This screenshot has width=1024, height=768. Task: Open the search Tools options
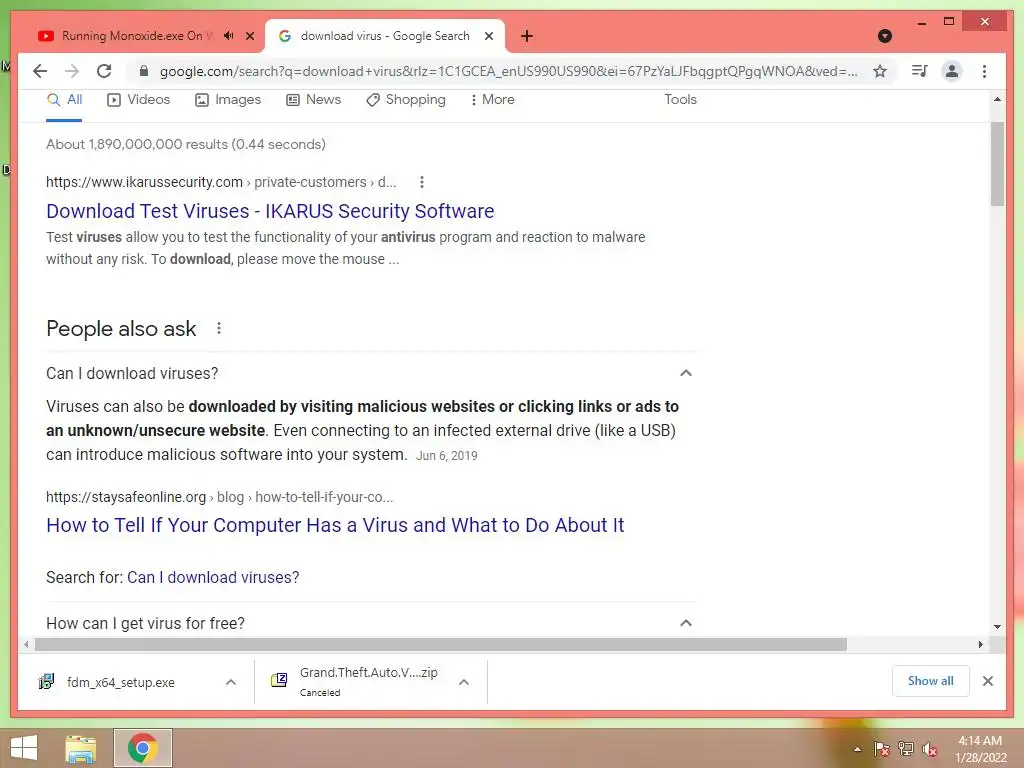[x=680, y=99]
